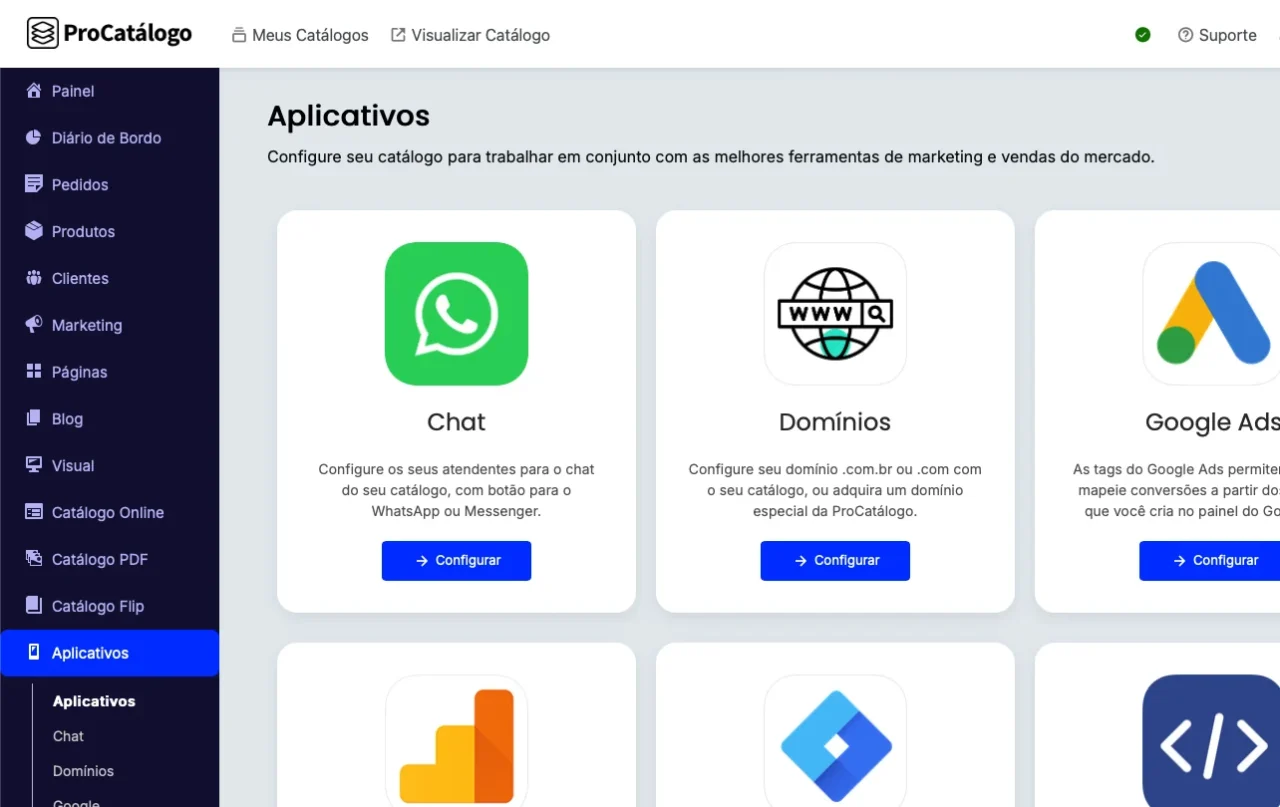
Task: Go to Diário de Bordo
Action: click(x=106, y=138)
